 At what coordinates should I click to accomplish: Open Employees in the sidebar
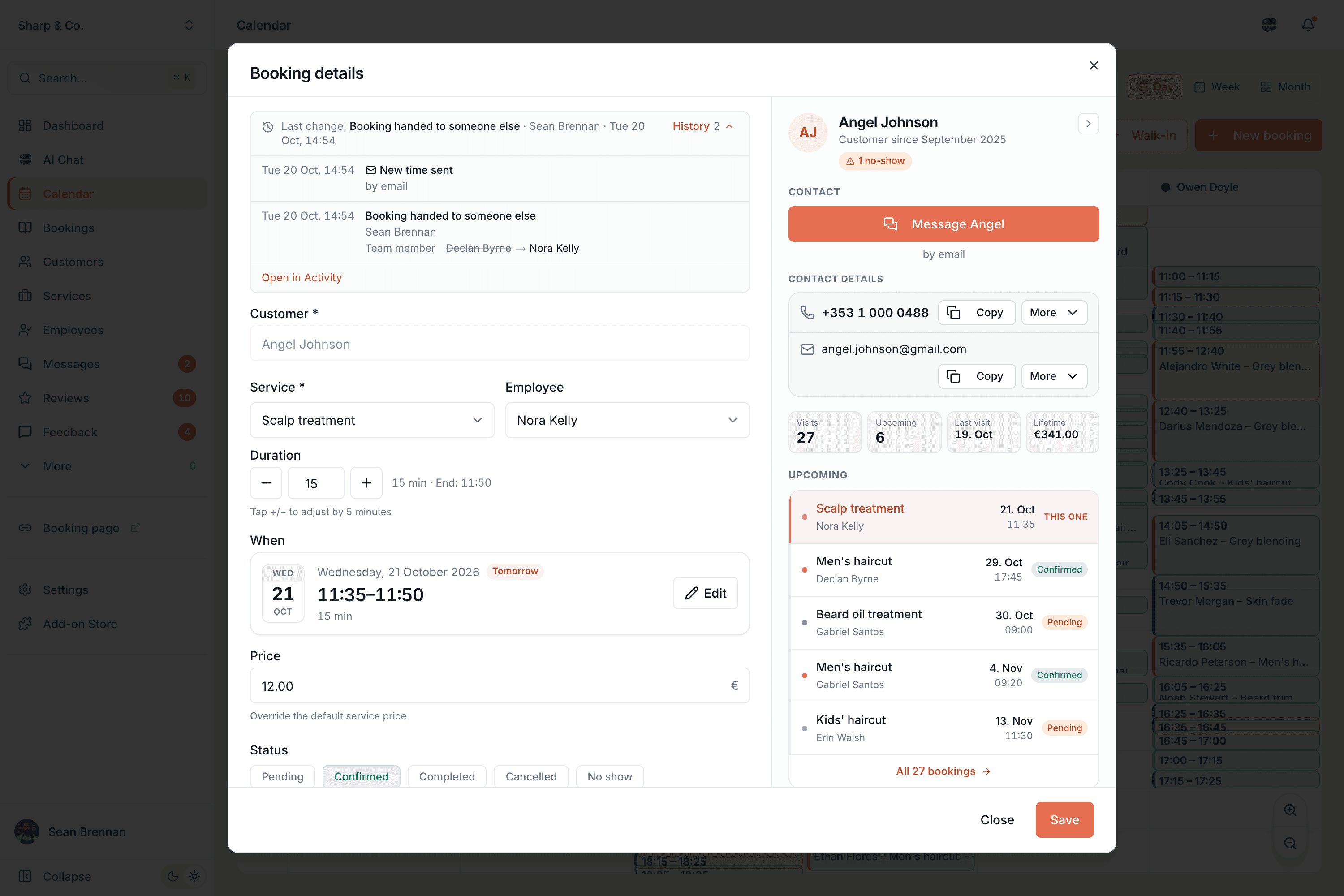(x=108, y=330)
